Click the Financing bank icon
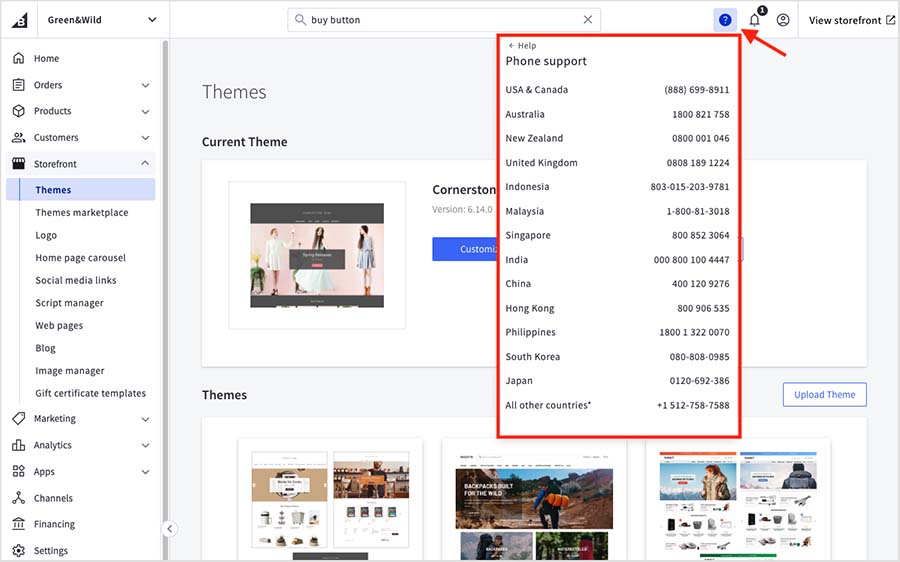 [x=19, y=524]
